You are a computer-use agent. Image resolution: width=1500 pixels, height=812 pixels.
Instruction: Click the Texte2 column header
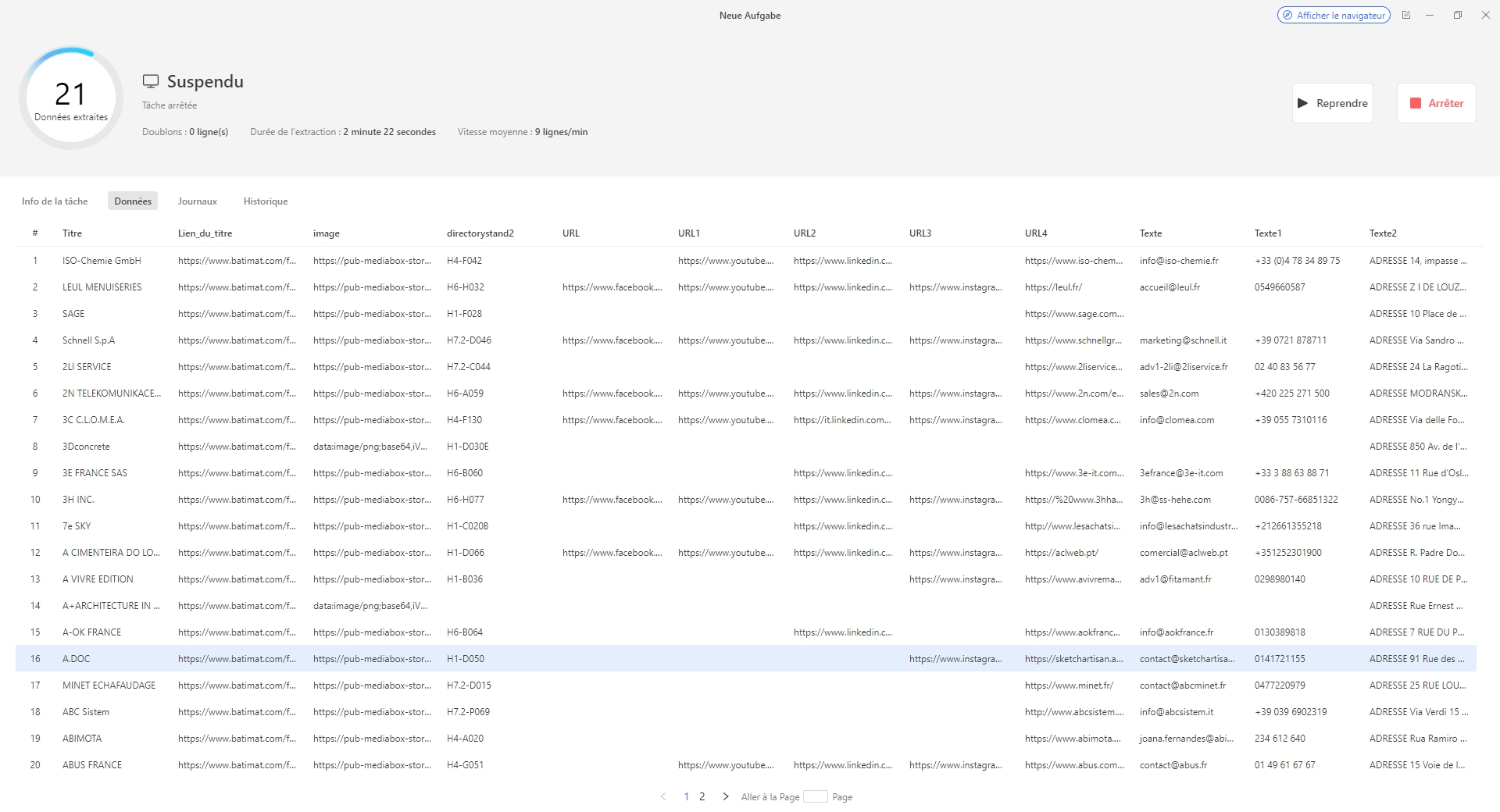pyautogui.click(x=1383, y=233)
